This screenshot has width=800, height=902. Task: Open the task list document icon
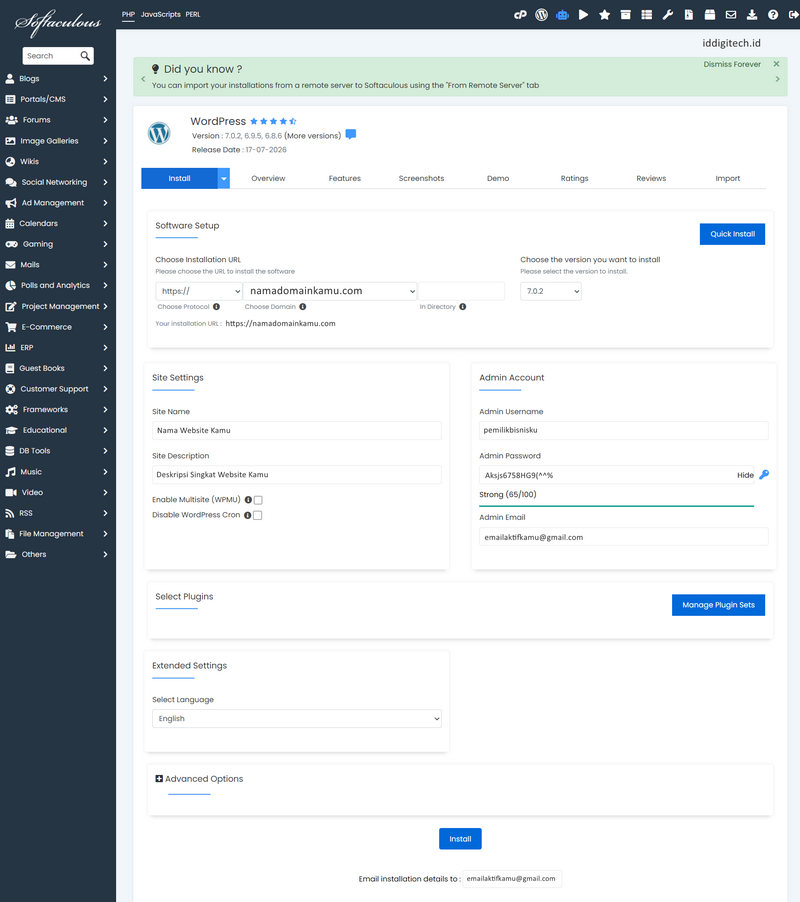(x=689, y=15)
